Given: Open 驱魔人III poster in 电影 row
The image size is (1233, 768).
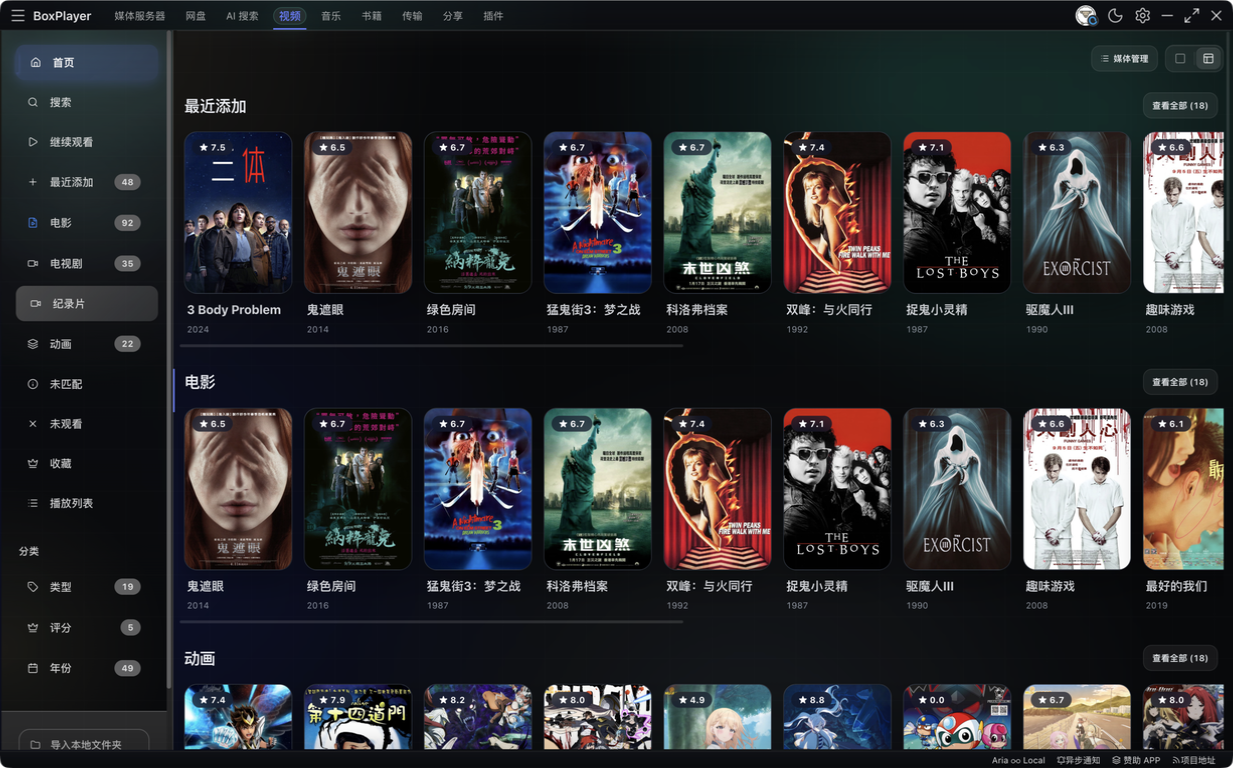Looking at the screenshot, I should pyautogui.click(x=957, y=489).
